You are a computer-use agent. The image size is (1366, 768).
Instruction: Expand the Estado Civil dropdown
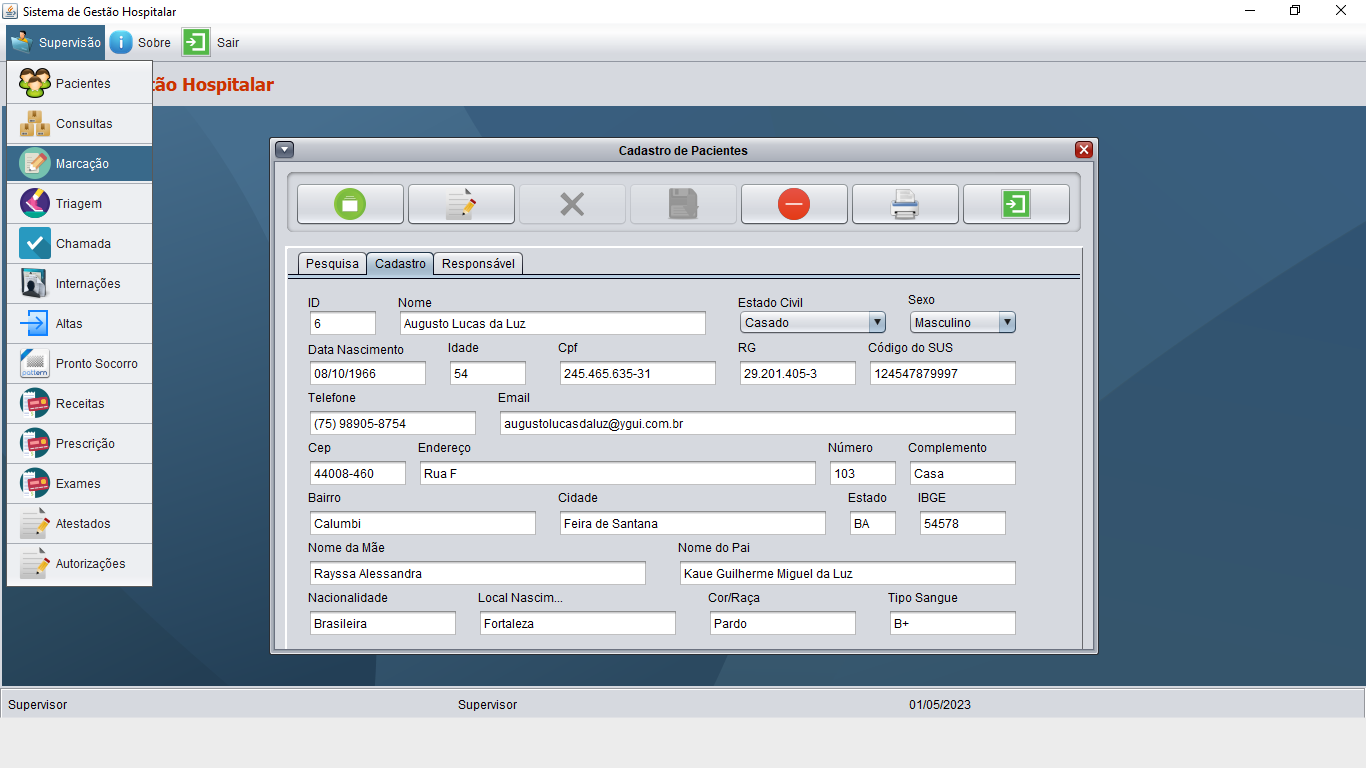tap(877, 322)
